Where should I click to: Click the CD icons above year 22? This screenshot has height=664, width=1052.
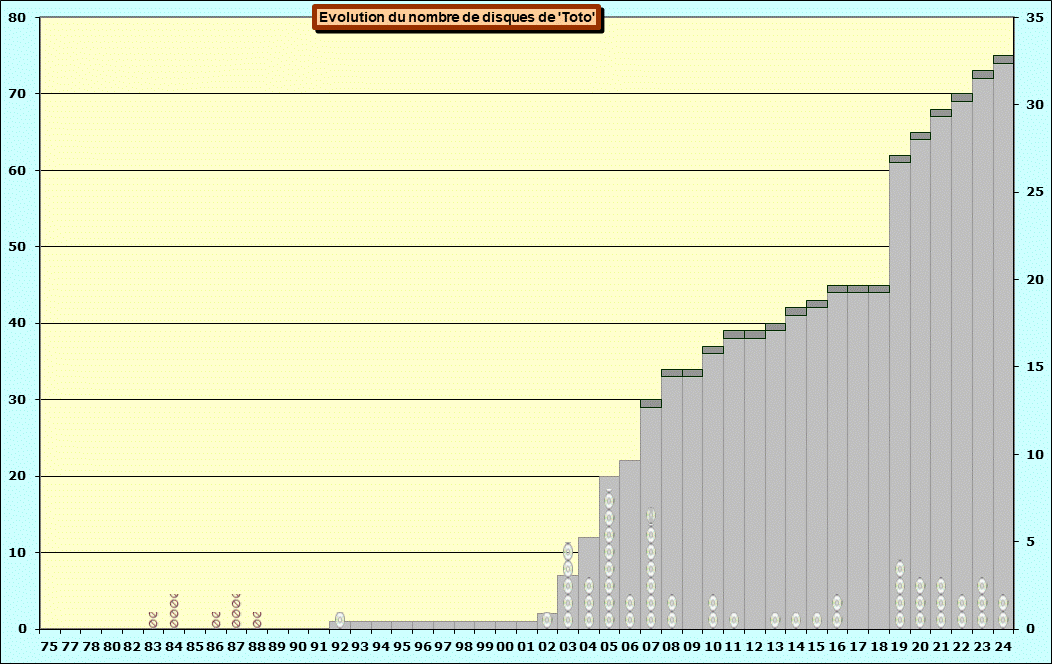coord(962,611)
